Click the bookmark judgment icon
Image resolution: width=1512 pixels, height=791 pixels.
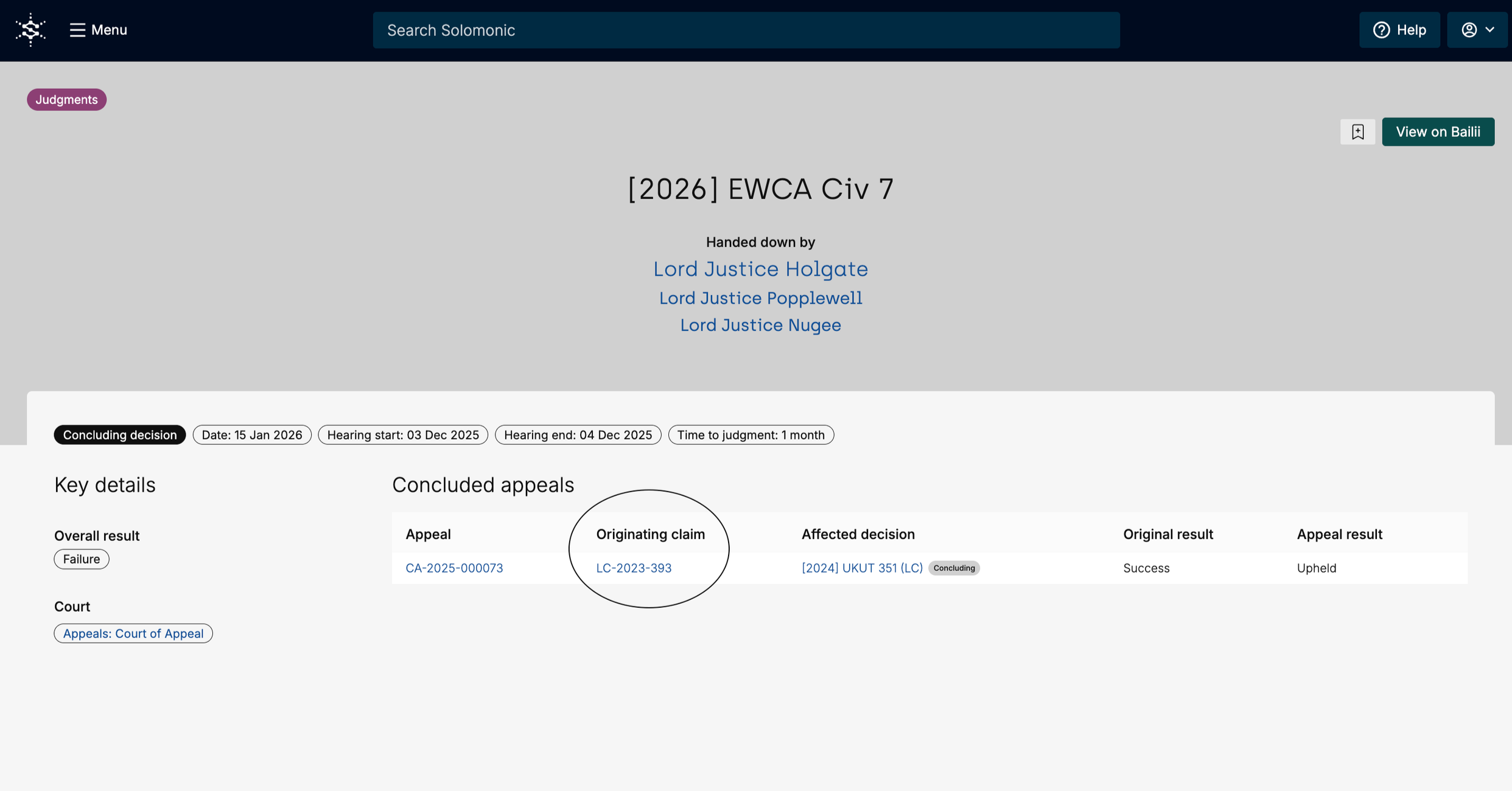click(x=1357, y=131)
